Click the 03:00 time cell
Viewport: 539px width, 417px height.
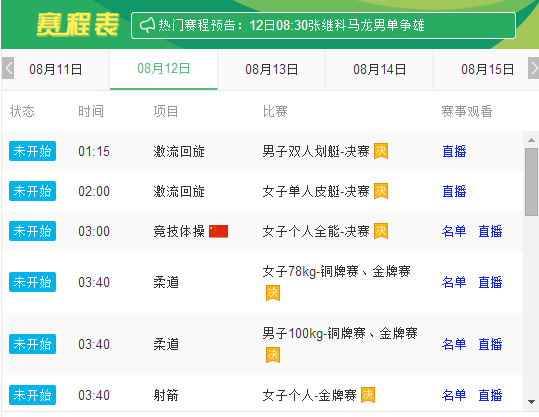[x=94, y=231]
